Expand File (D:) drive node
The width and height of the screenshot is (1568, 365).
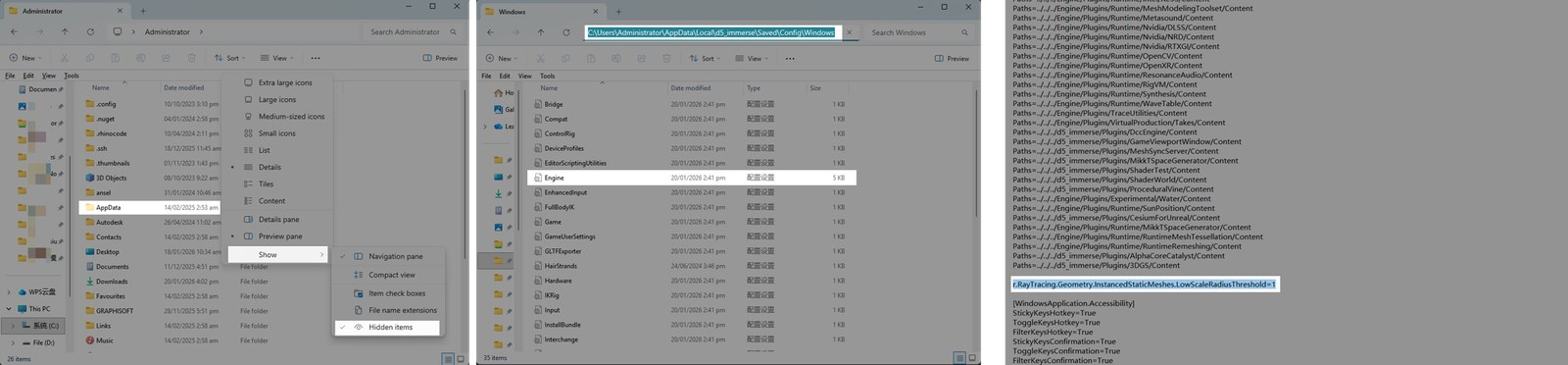pos(14,342)
